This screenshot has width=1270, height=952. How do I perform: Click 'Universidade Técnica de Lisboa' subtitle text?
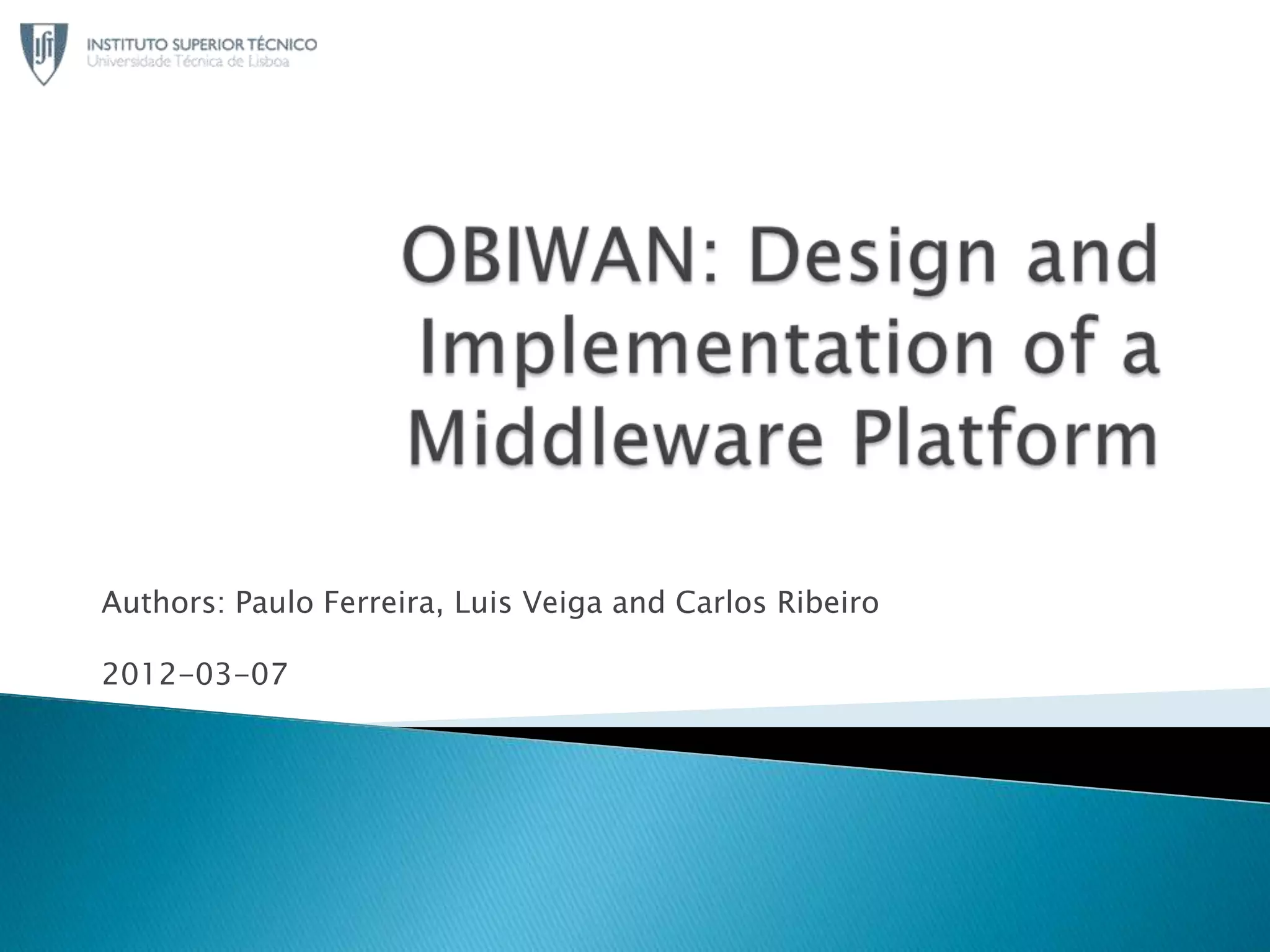tap(188, 62)
